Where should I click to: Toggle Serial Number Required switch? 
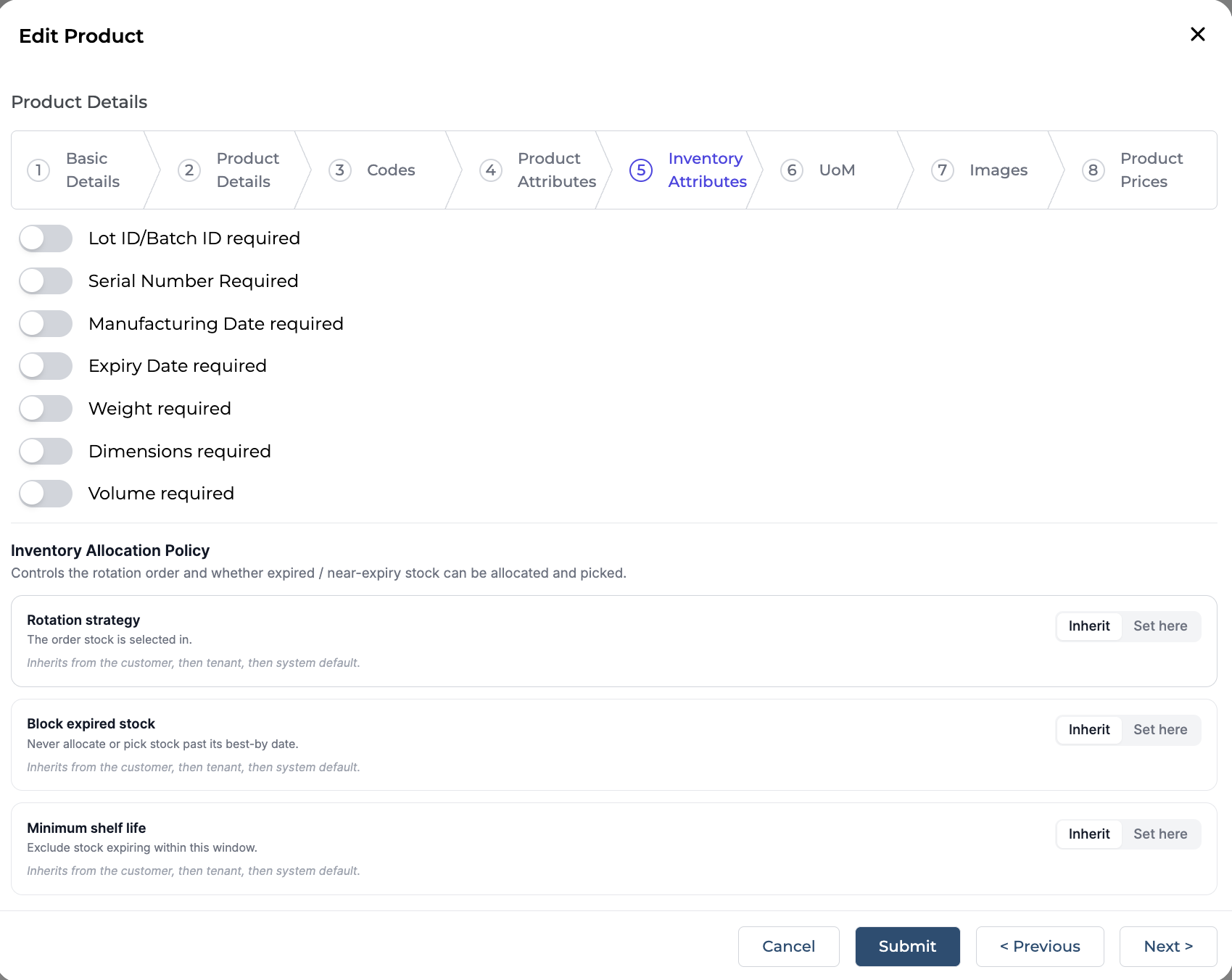[x=46, y=281]
